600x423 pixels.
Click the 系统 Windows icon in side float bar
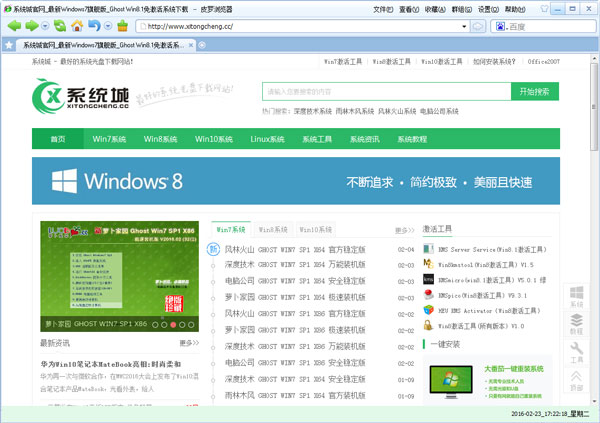click(577, 296)
